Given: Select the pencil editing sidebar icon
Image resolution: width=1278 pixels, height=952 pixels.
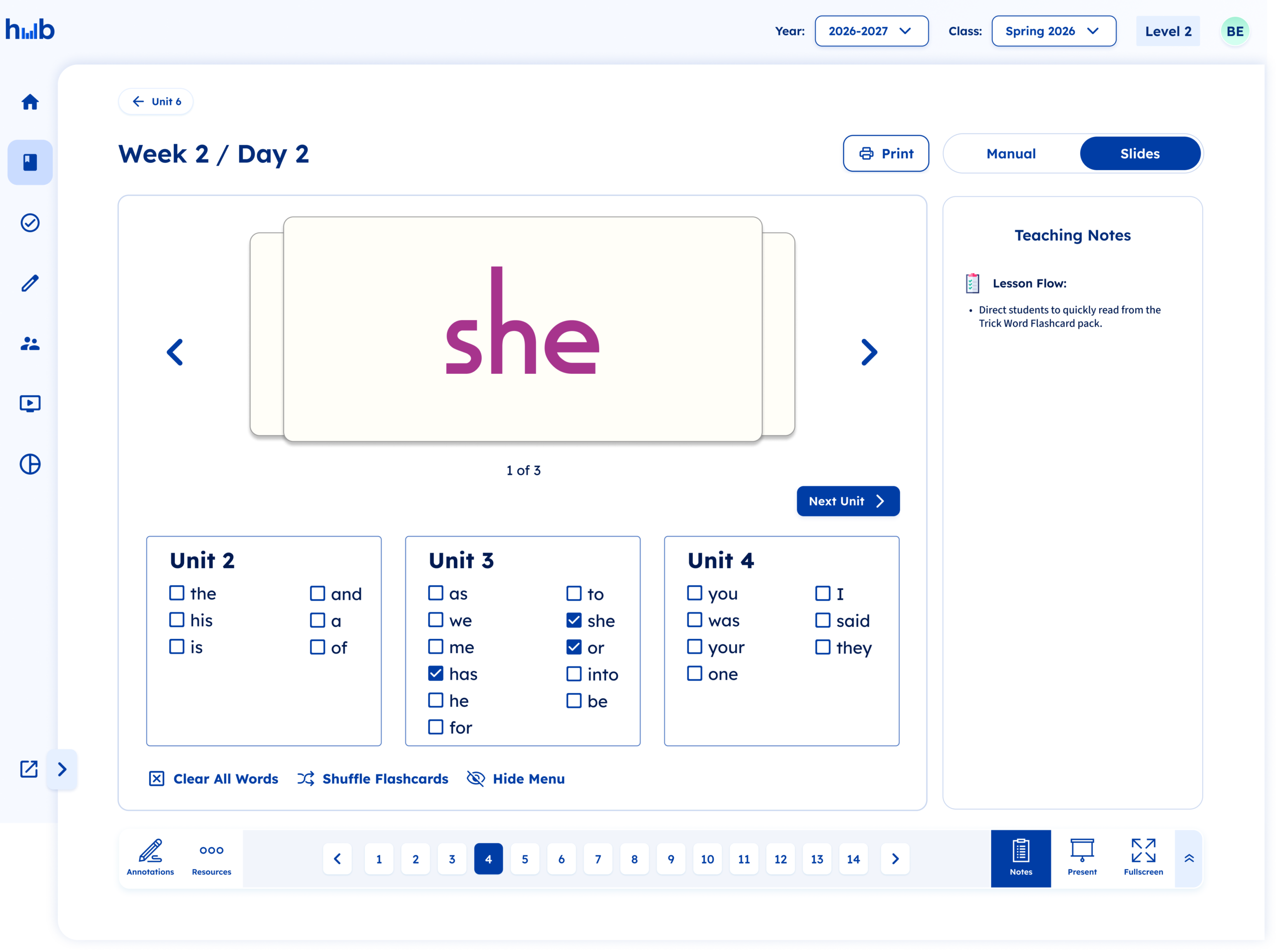Looking at the screenshot, I should pos(30,284).
